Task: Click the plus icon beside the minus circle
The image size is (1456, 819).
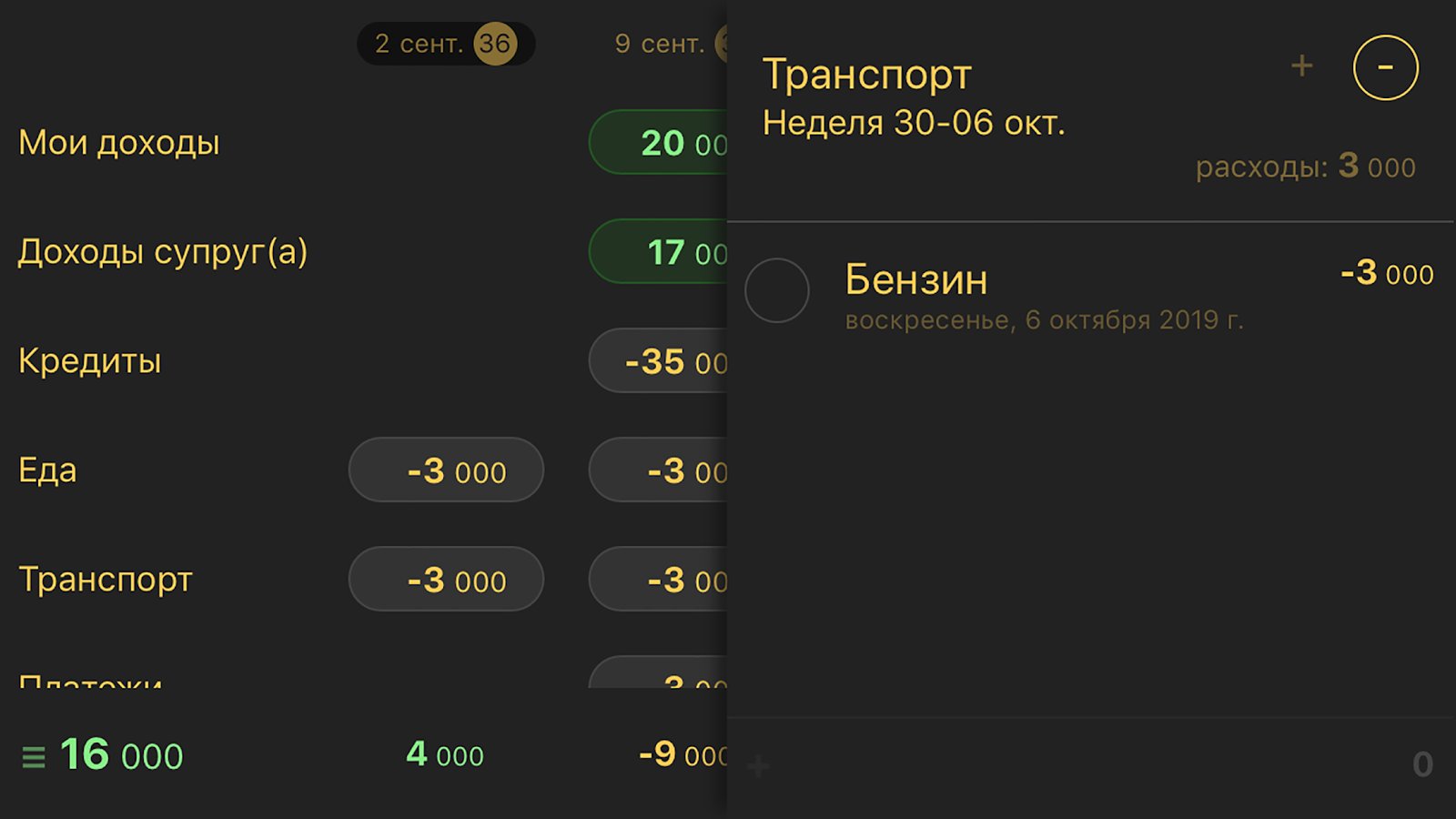Action: (1301, 66)
